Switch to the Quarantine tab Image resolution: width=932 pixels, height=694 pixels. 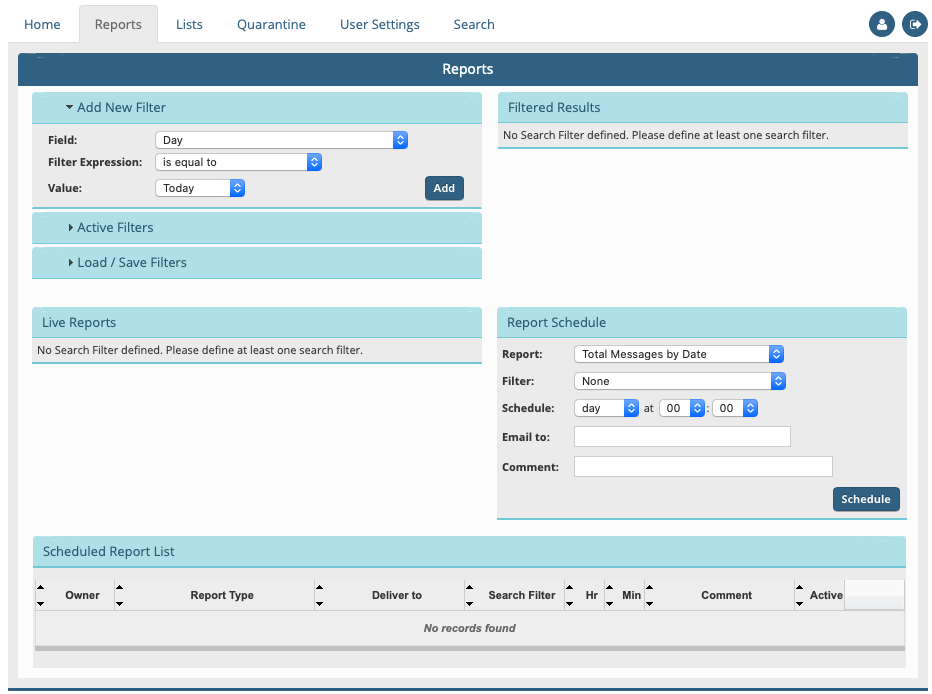[x=271, y=24]
